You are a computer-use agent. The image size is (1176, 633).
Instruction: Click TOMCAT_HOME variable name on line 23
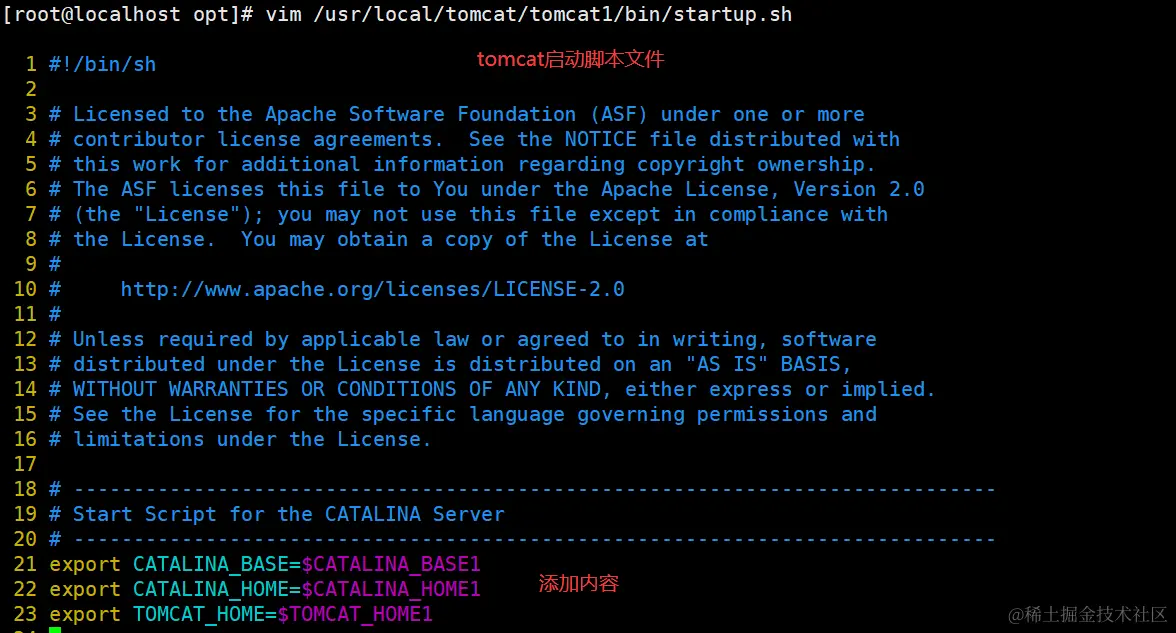coord(198,614)
